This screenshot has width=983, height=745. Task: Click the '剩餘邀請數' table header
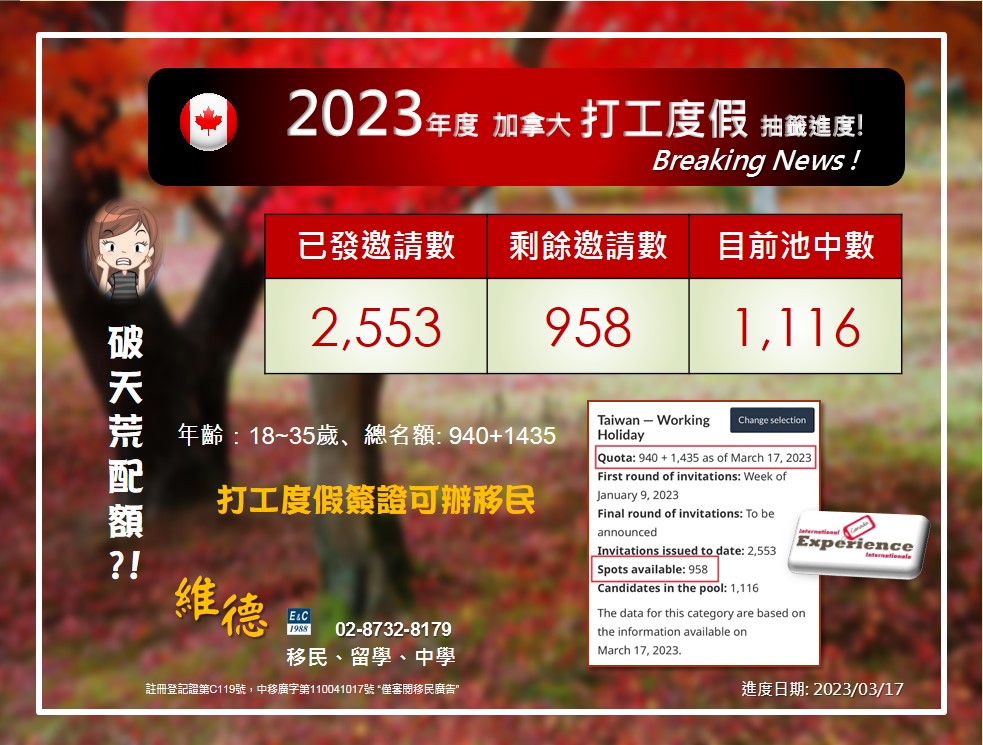pos(588,246)
